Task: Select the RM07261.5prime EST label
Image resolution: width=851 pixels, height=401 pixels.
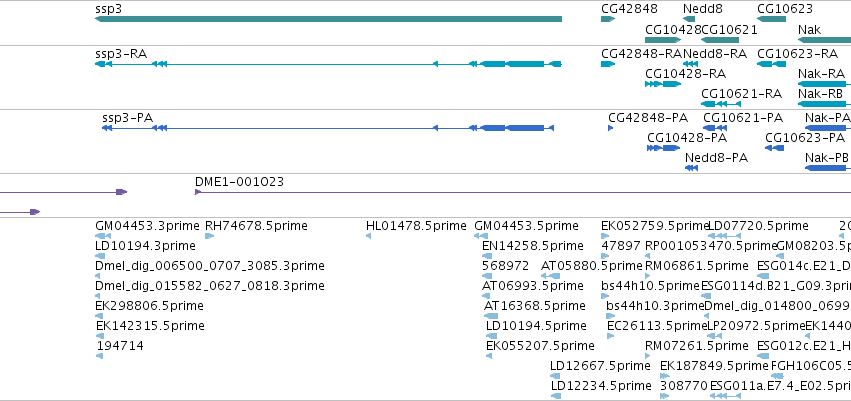Action: pyautogui.click(x=697, y=346)
